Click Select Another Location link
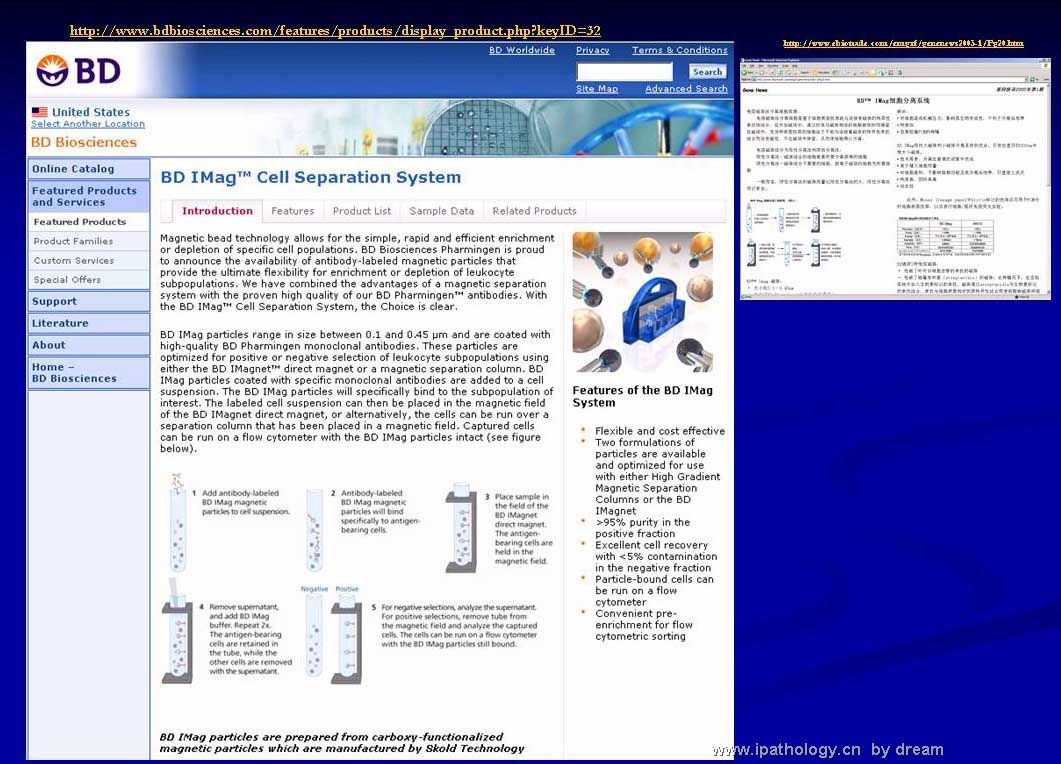1061x764 pixels. click(88, 124)
